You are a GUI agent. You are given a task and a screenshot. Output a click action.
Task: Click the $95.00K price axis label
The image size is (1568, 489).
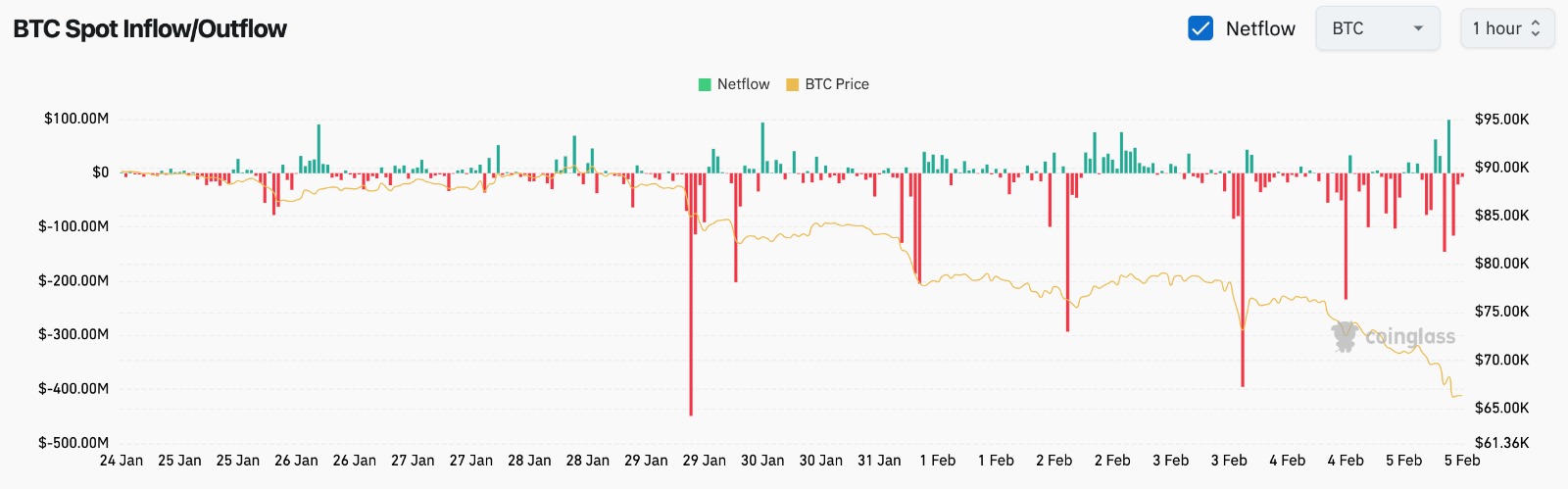click(1501, 119)
